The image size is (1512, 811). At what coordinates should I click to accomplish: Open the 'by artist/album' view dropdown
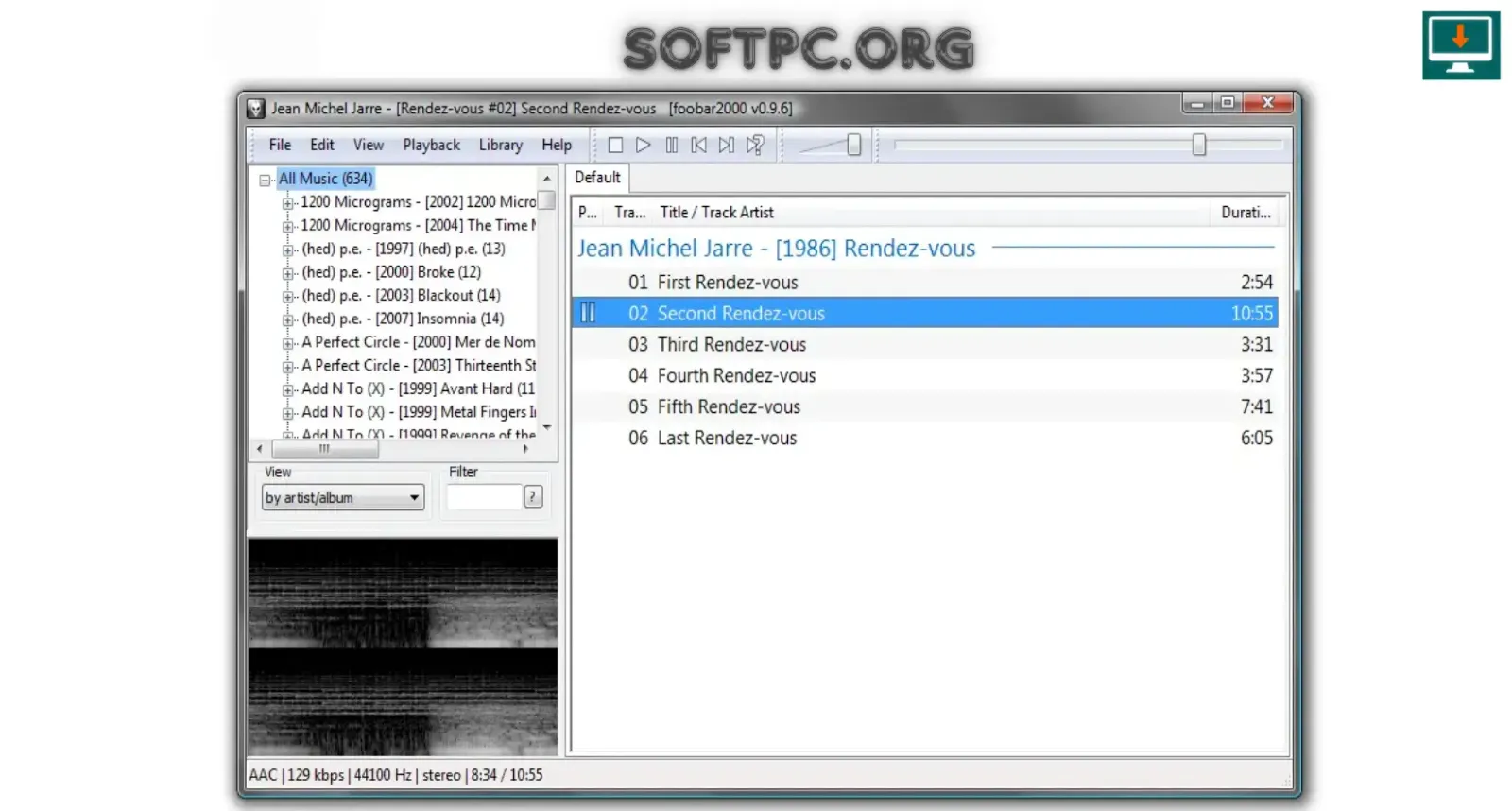point(343,498)
